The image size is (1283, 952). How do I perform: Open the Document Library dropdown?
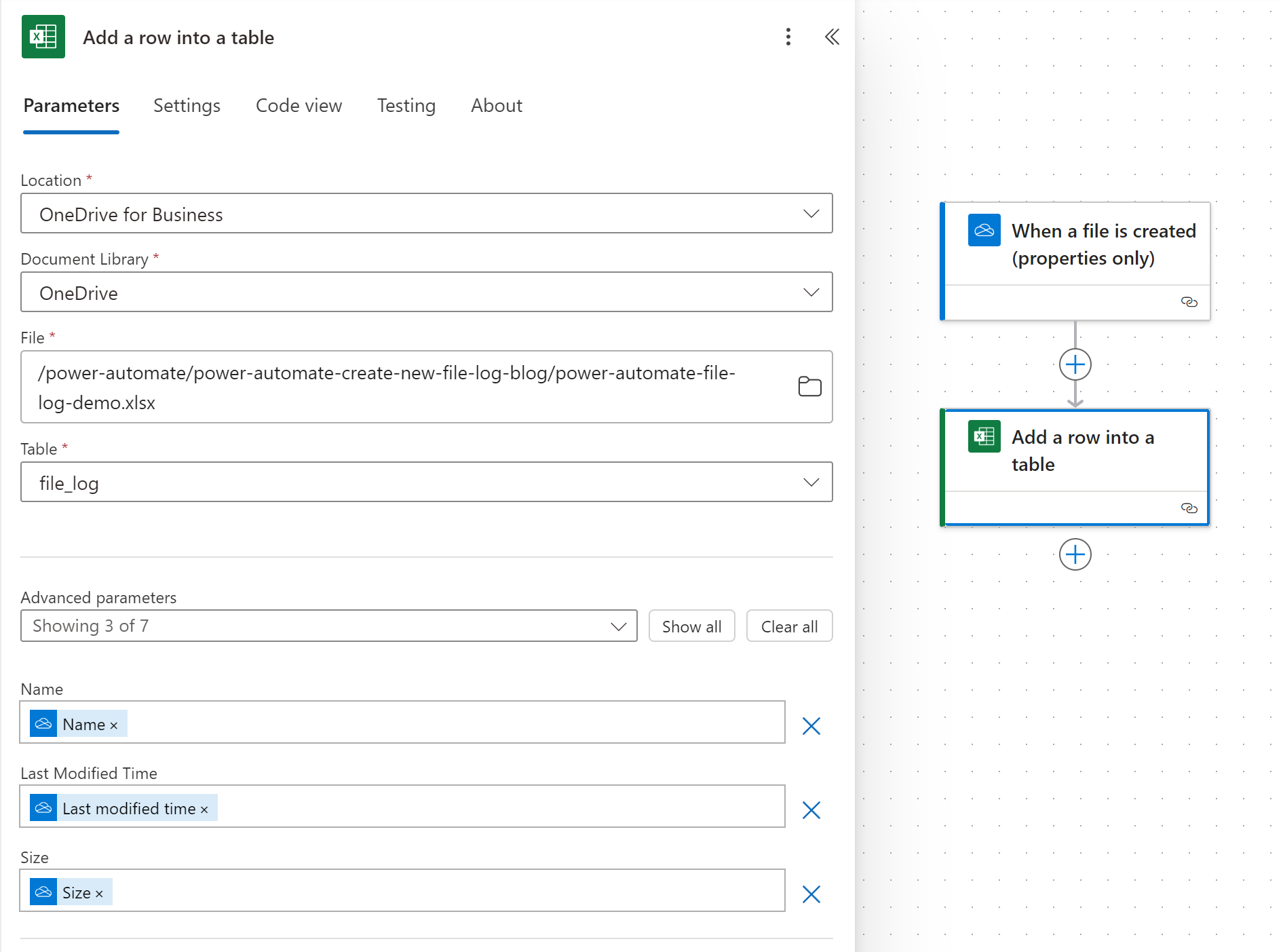pyautogui.click(x=811, y=292)
